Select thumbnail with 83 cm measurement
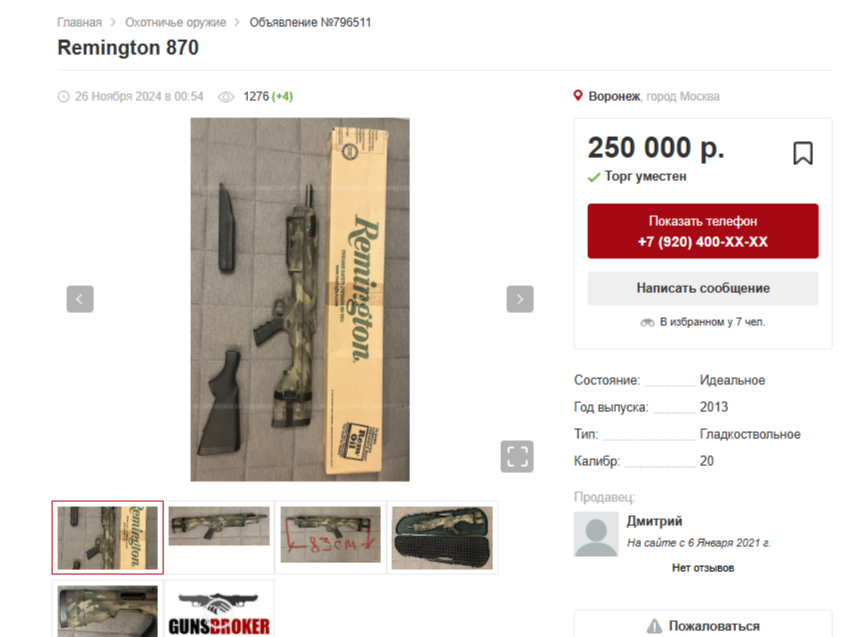The image size is (847, 637). [x=331, y=534]
